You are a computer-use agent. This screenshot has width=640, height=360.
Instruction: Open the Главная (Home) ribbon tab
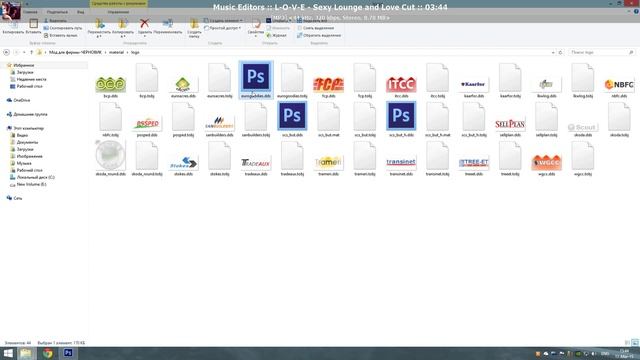30,12
